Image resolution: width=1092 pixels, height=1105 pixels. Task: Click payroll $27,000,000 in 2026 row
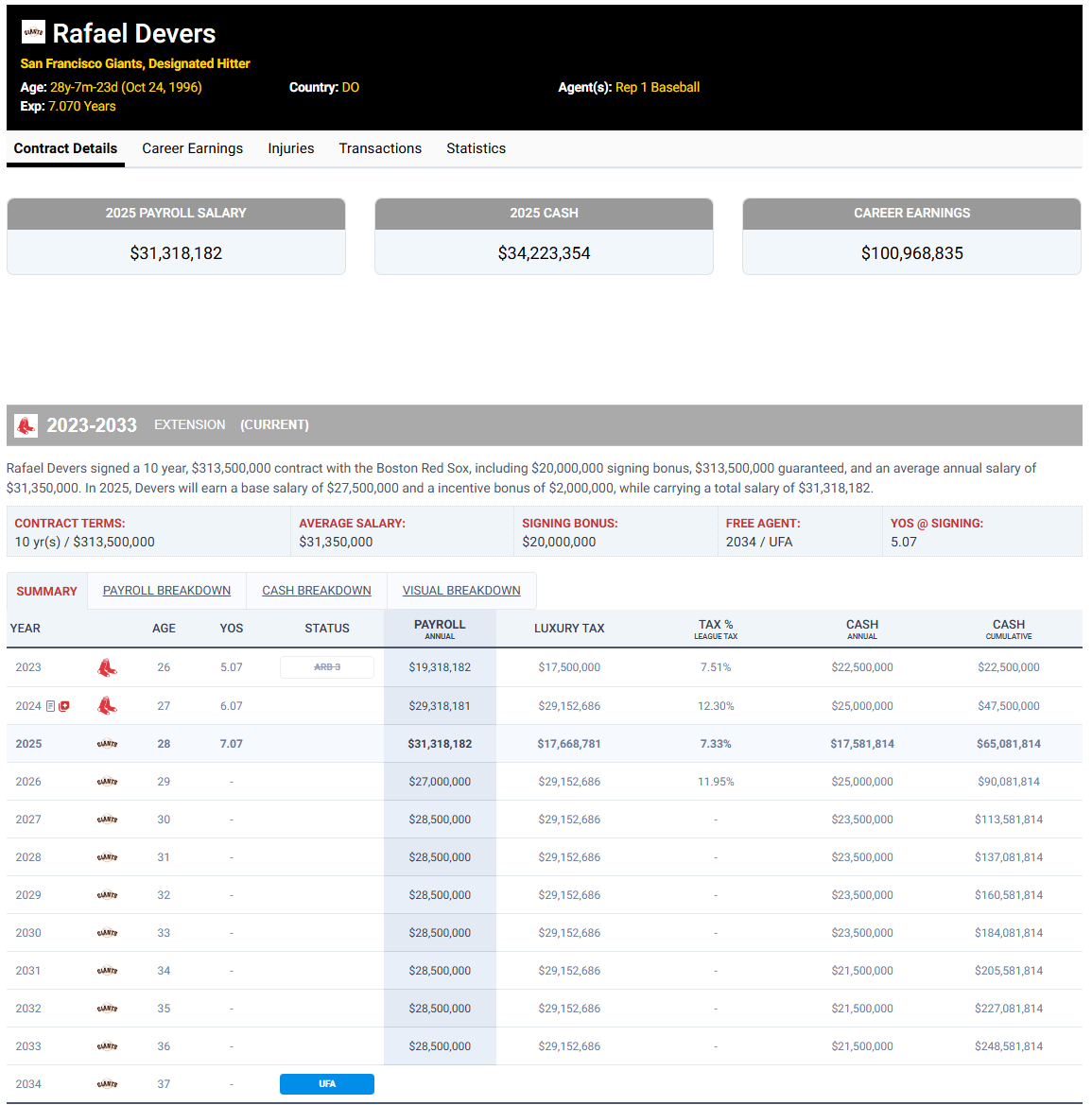(440, 782)
